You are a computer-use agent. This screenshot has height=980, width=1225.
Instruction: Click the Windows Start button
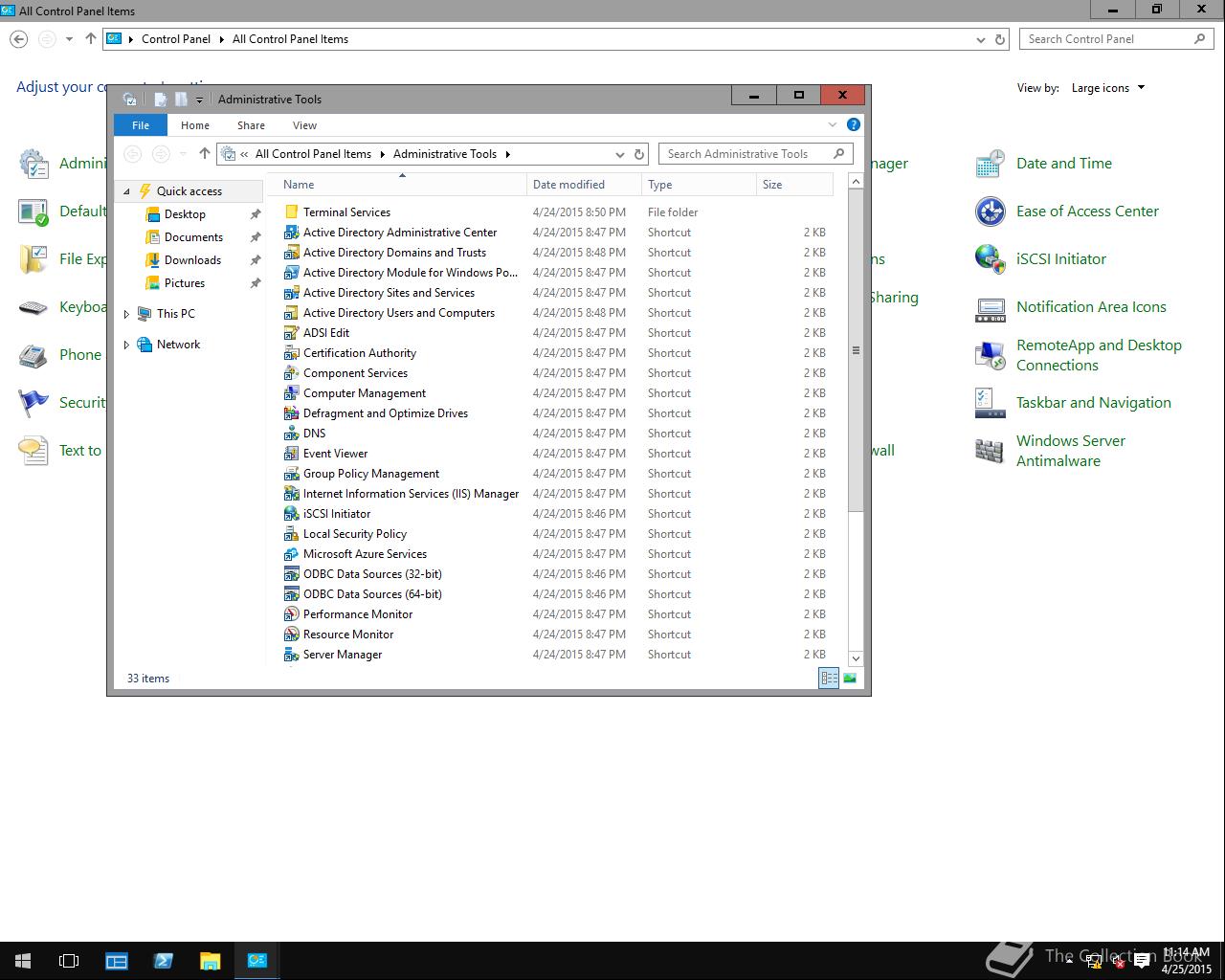click(23, 961)
